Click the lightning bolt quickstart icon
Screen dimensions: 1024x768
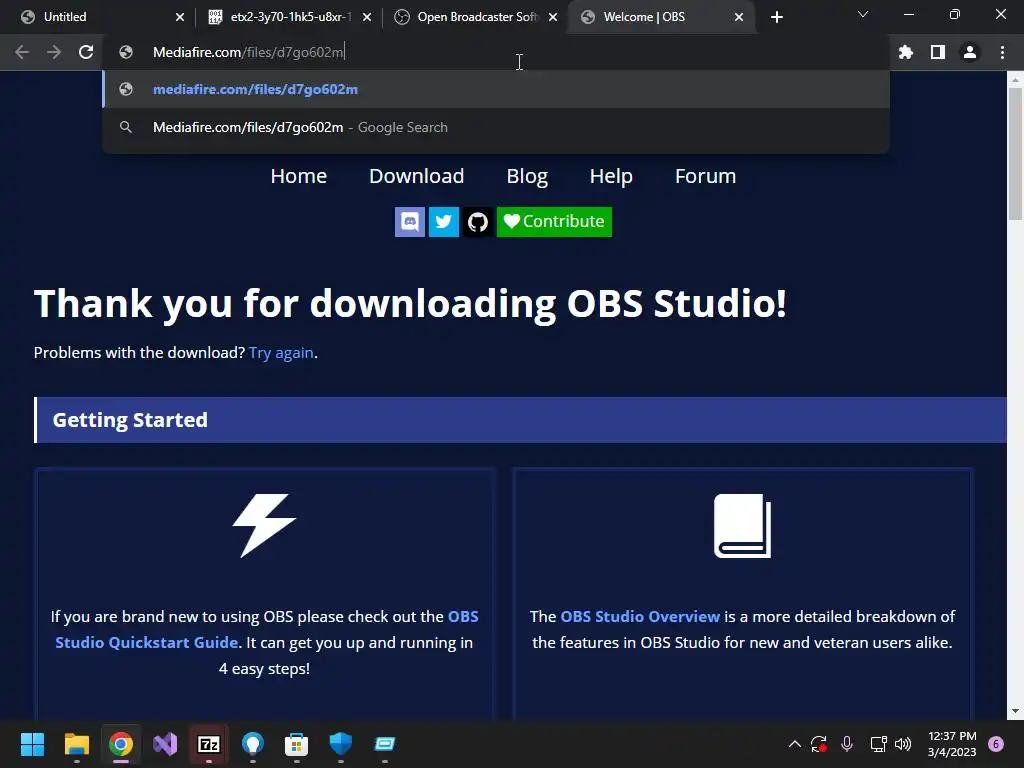pos(264,526)
